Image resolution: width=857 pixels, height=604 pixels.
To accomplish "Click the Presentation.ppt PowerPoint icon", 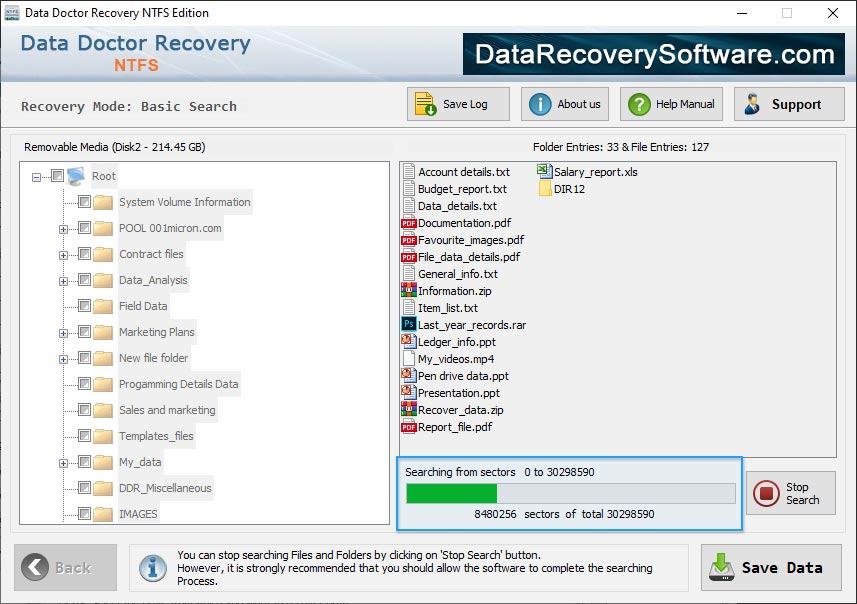I will pos(409,392).
